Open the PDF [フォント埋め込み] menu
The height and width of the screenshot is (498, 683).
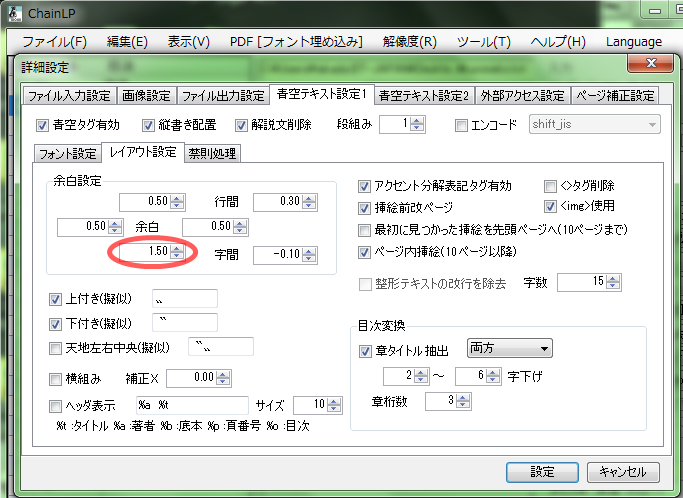coord(296,42)
